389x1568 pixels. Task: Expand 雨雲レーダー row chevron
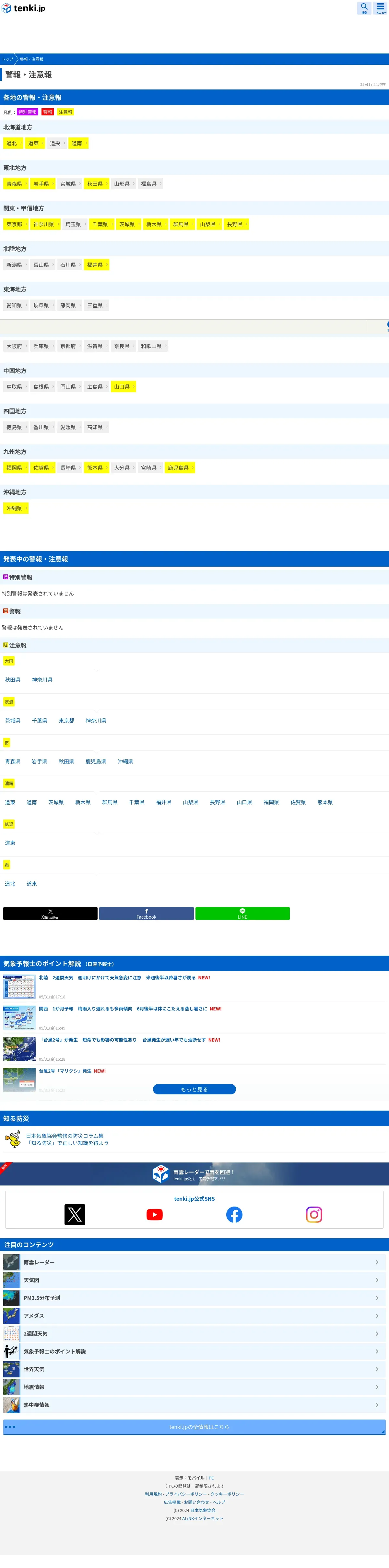point(377,1262)
